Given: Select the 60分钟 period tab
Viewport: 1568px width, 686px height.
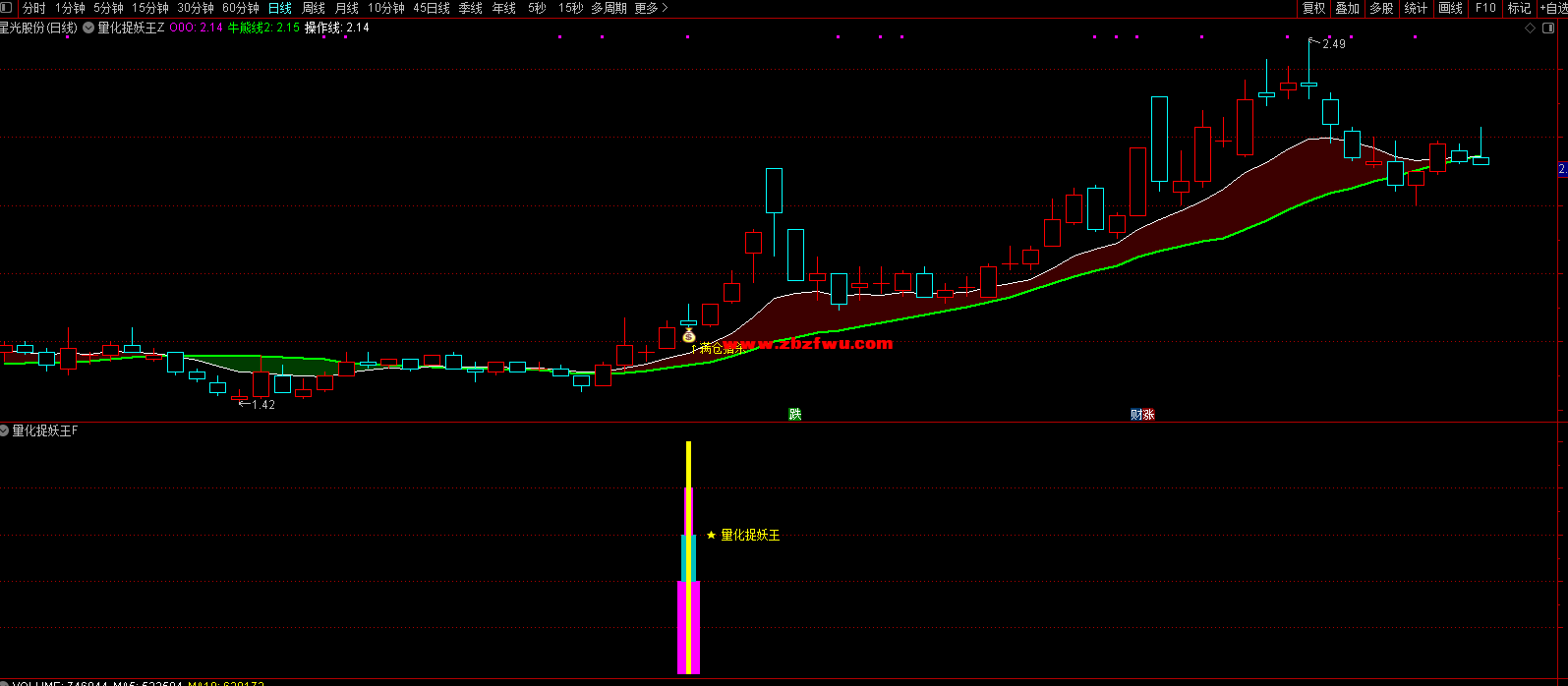Looking at the screenshot, I should click(241, 8).
